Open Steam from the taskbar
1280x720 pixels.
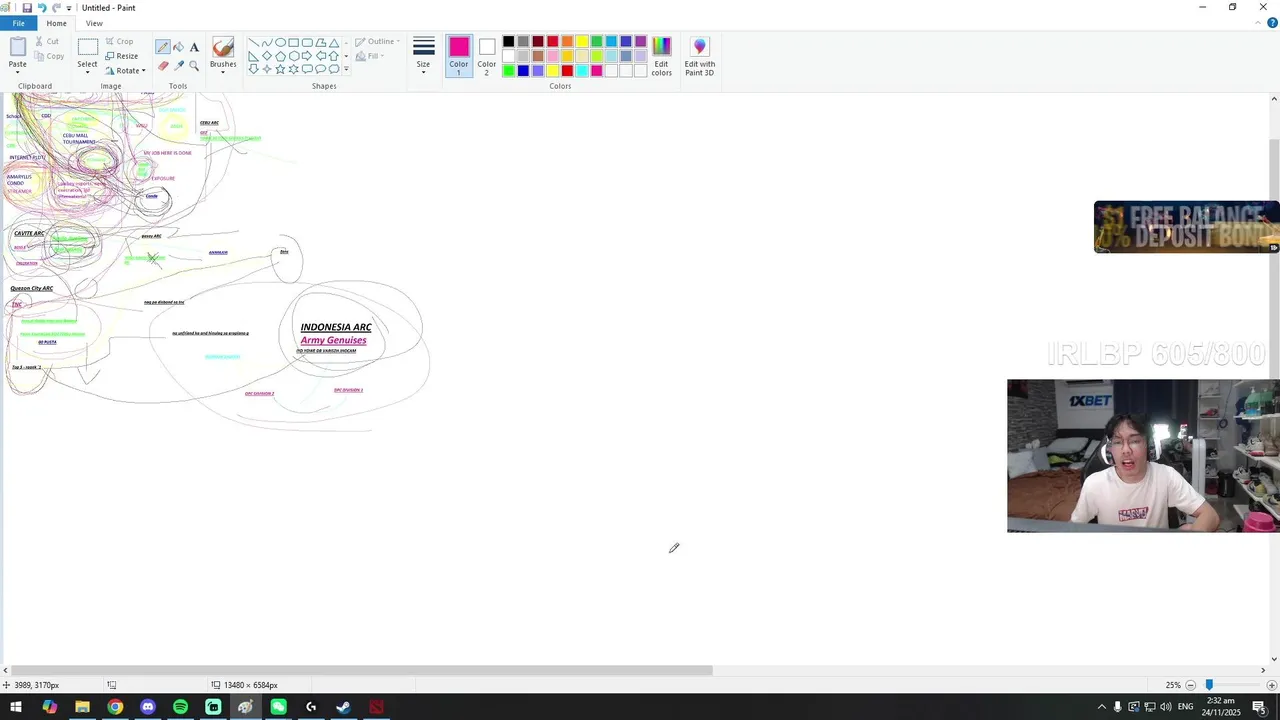(343, 707)
